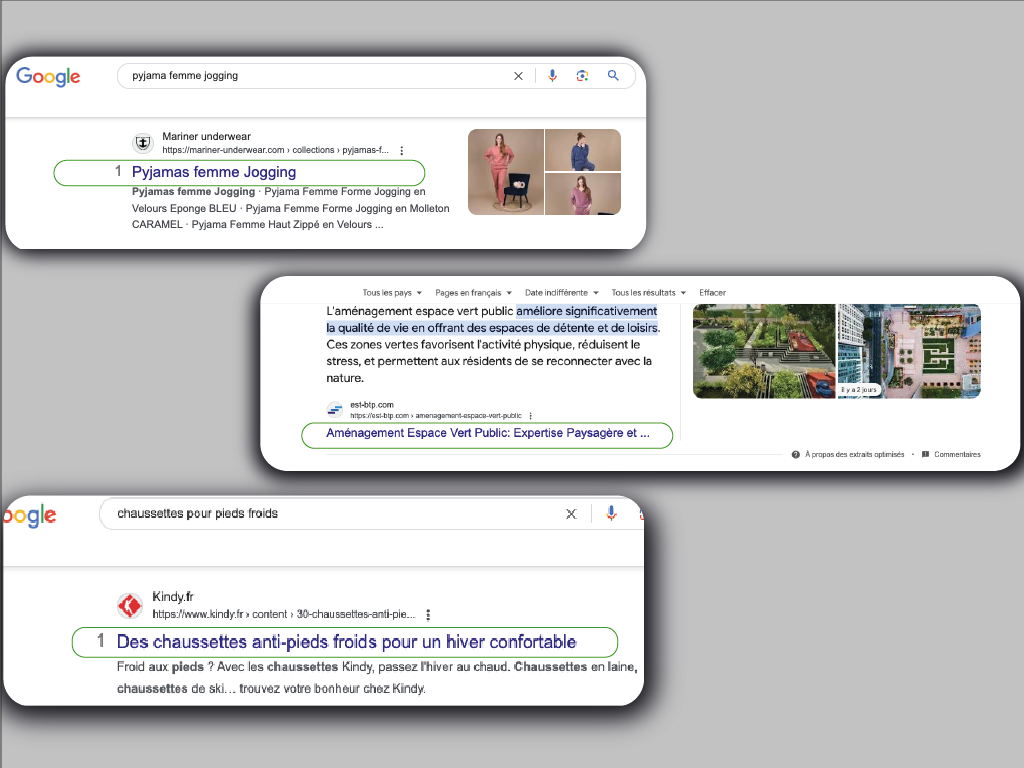
Task: Open the three-dot menu beside Kindy.fr result
Action: pos(428,615)
